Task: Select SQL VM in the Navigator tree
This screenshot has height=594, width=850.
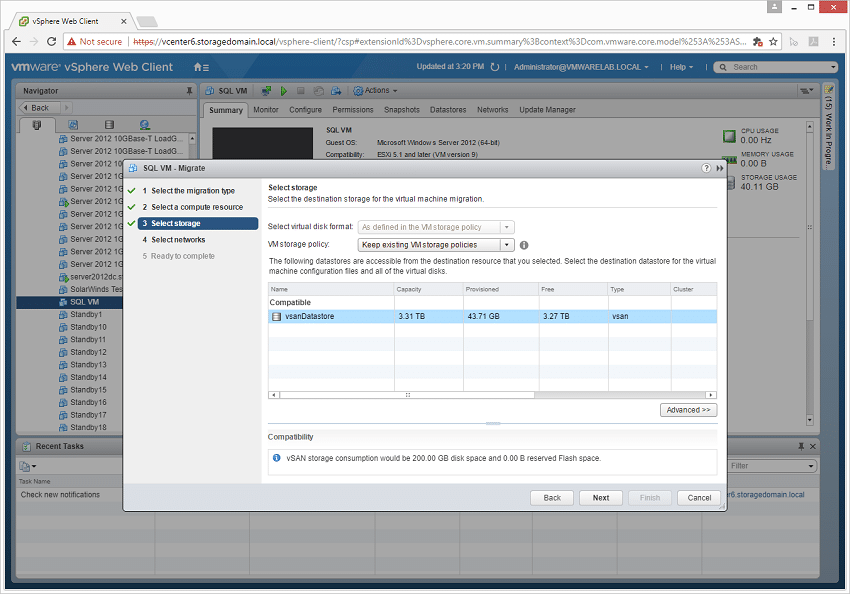Action: tap(84, 302)
